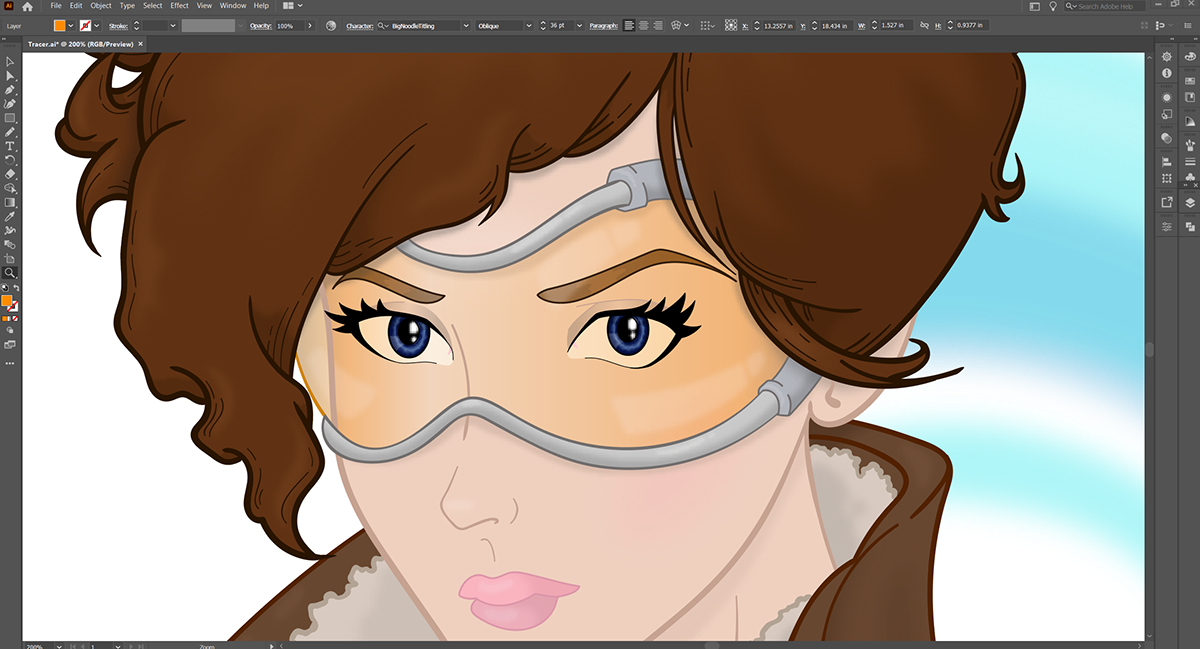The height and width of the screenshot is (649, 1200).
Task: Select the Zoom magnifier tool
Action: point(10,272)
